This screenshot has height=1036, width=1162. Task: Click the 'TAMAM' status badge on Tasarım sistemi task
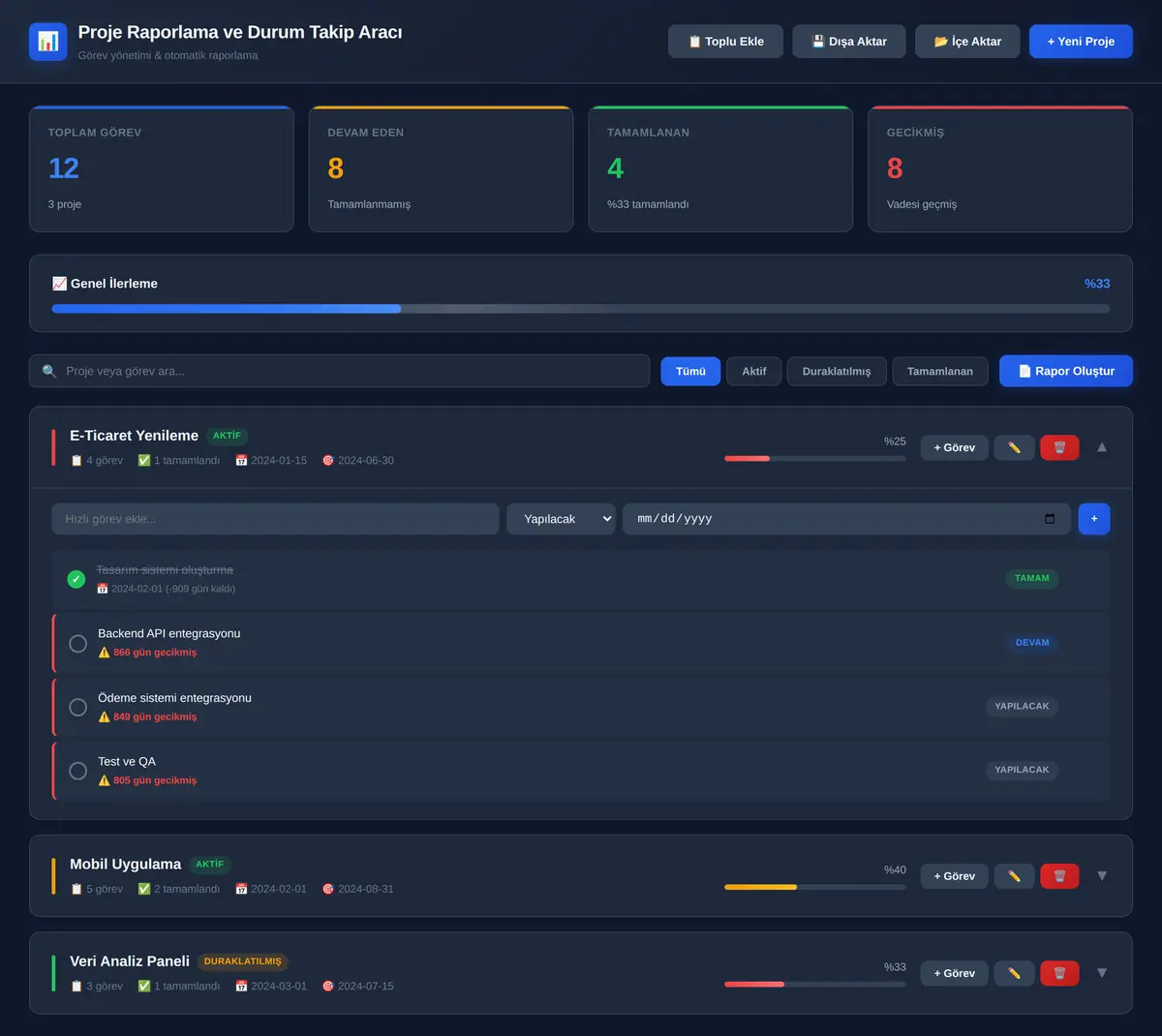pyautogui.click(x=1032, y=578)
